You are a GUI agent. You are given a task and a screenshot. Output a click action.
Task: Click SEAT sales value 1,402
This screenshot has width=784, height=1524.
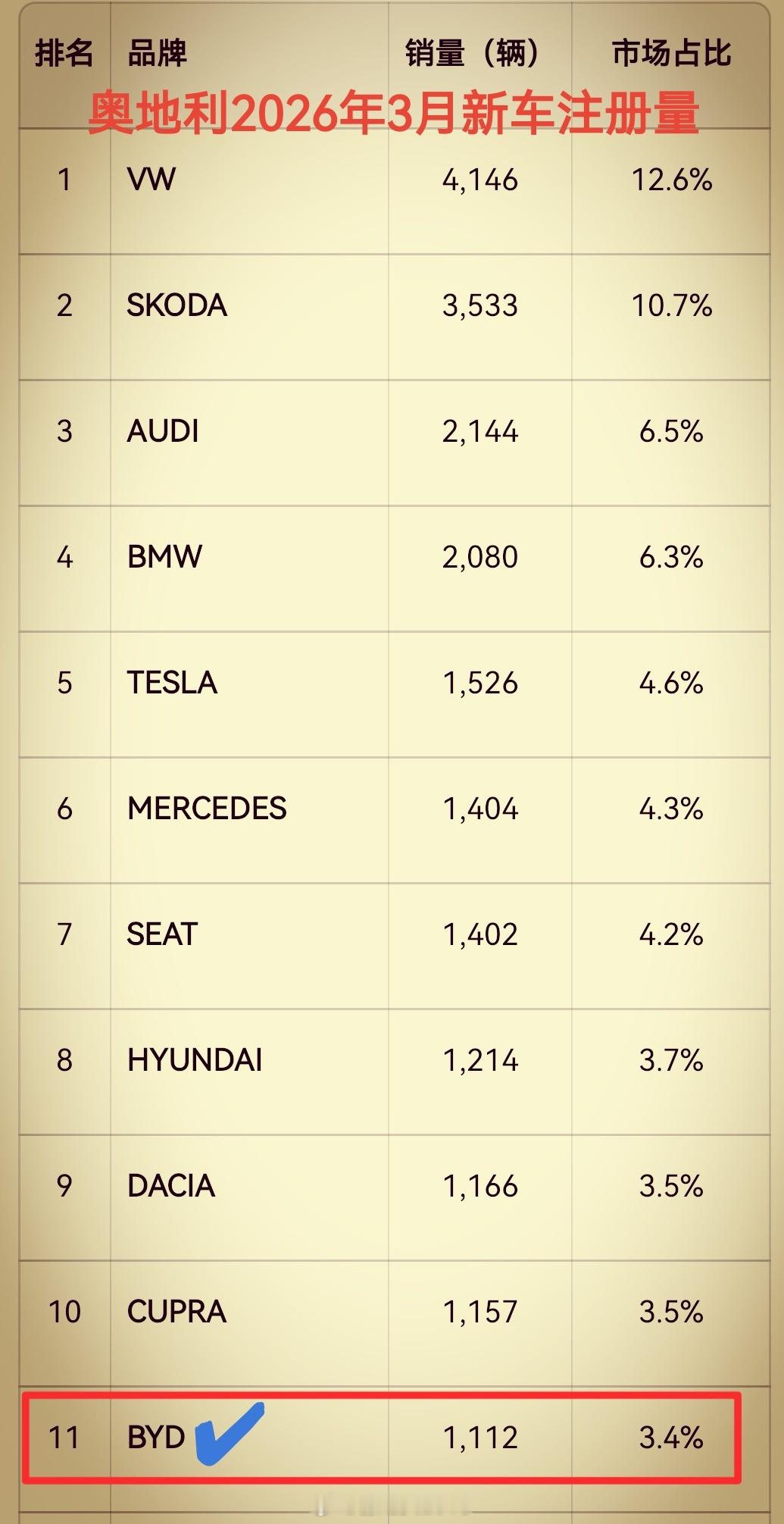[480, 934]
